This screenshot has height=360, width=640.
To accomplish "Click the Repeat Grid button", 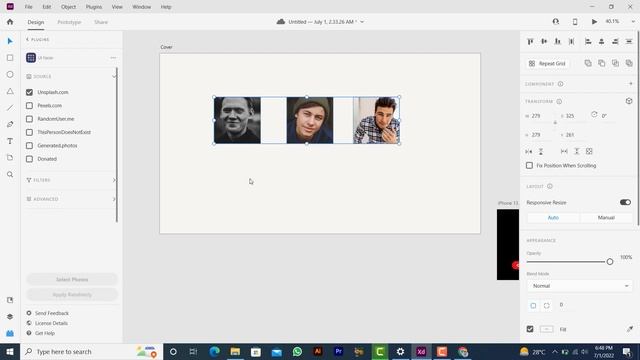I will click(547, 63).
